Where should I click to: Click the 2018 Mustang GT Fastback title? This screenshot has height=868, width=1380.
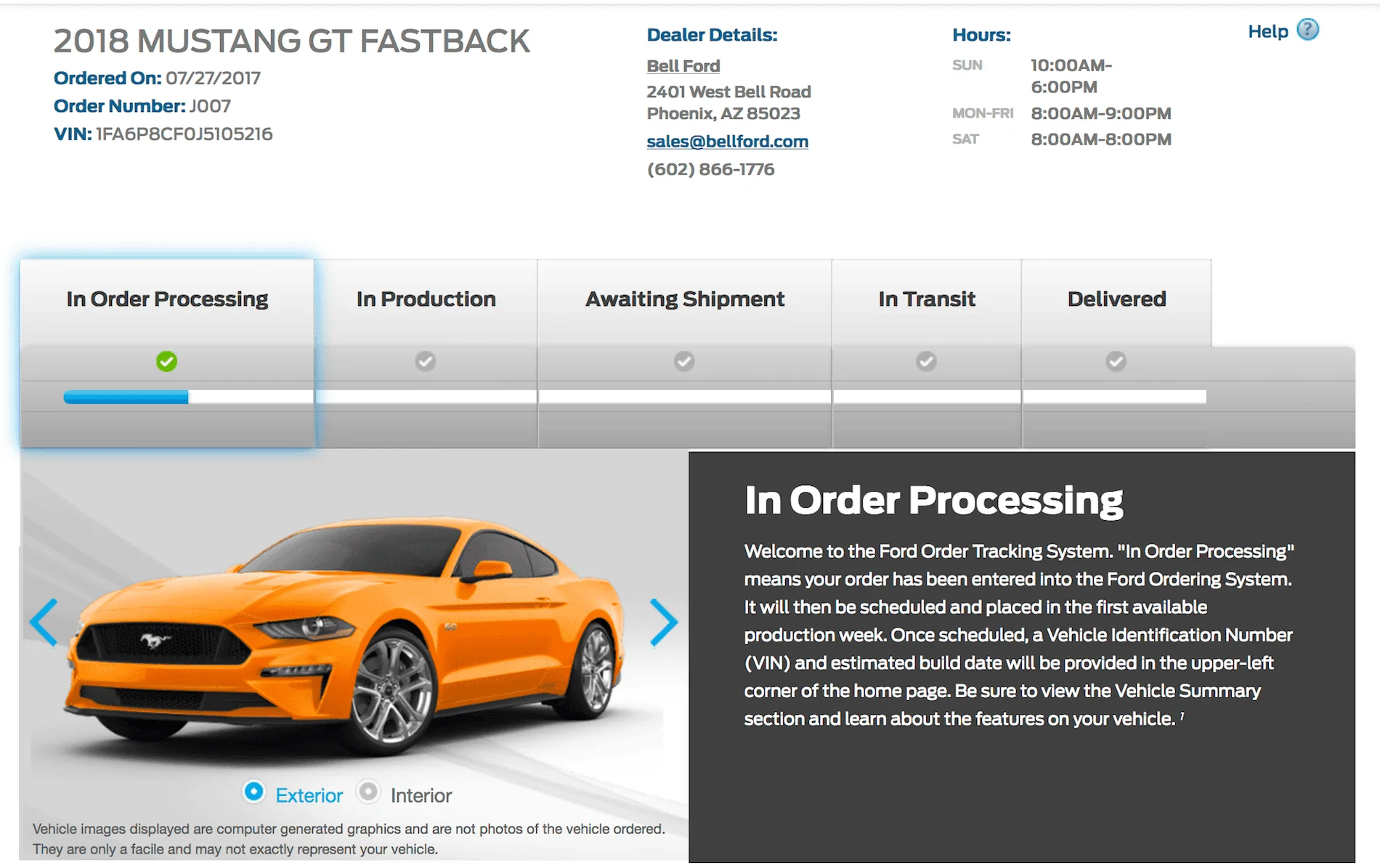tap(292, 41)
